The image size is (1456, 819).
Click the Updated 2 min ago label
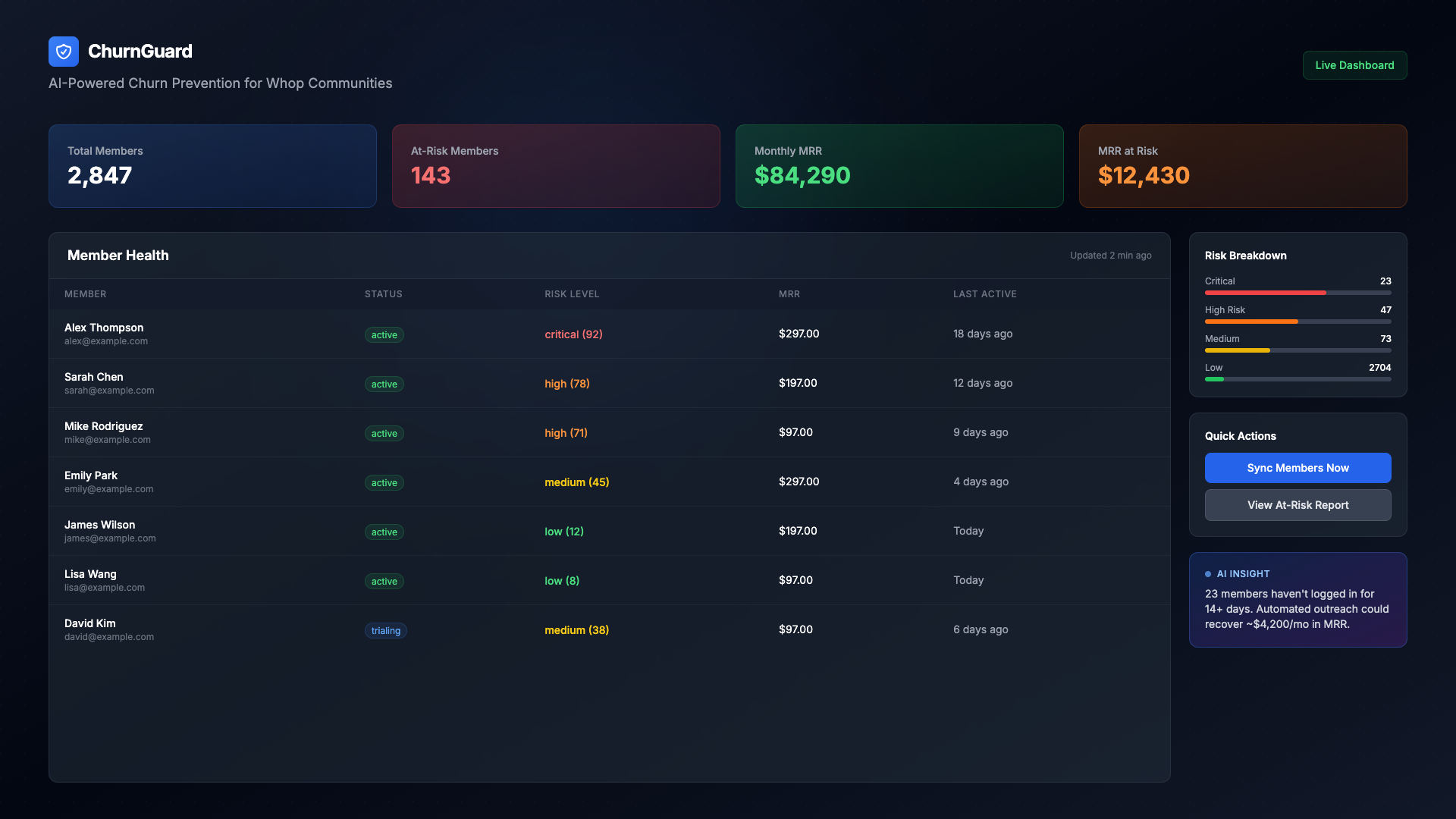[x=1110, y=256]
